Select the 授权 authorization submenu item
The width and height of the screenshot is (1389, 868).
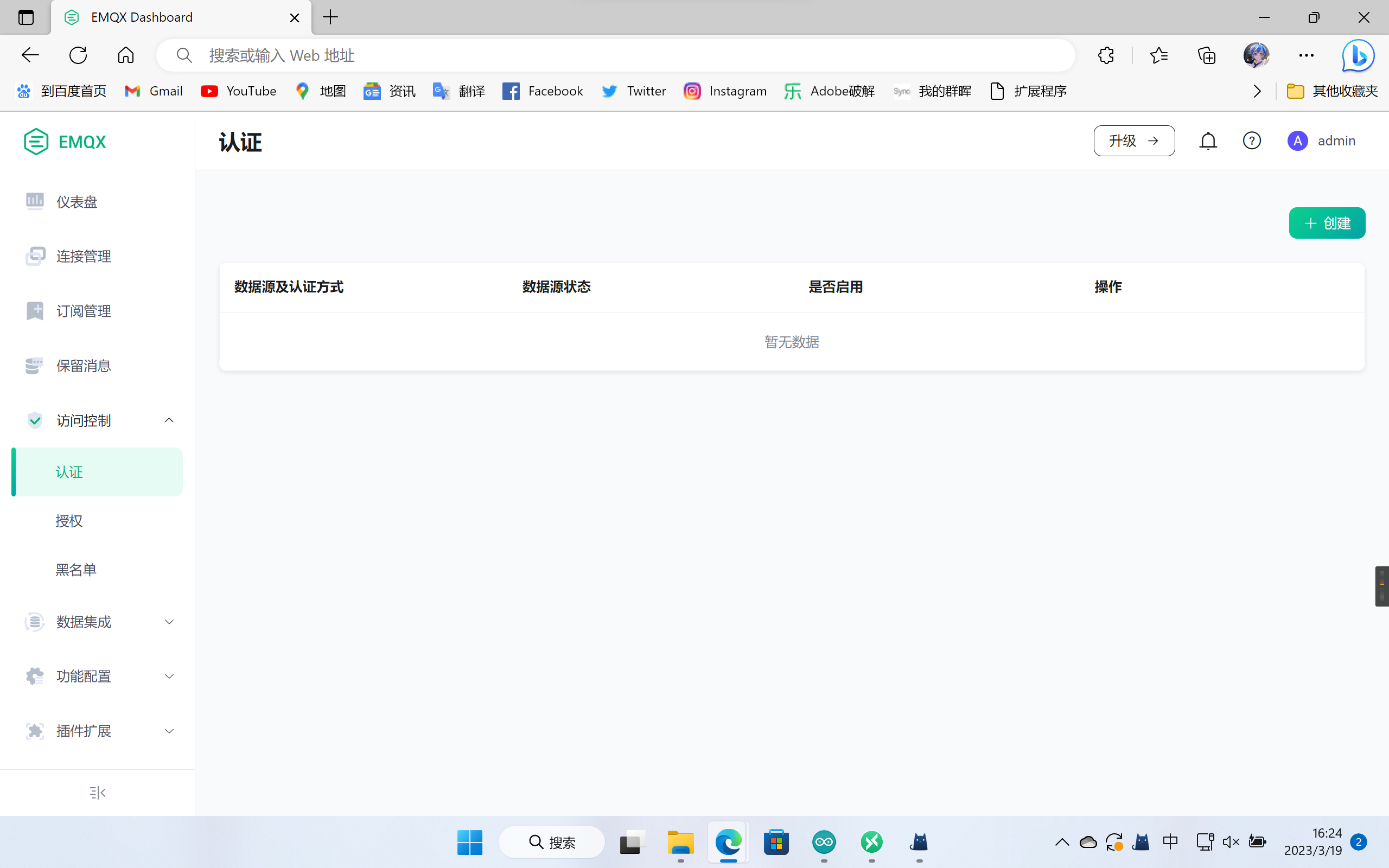69,521
